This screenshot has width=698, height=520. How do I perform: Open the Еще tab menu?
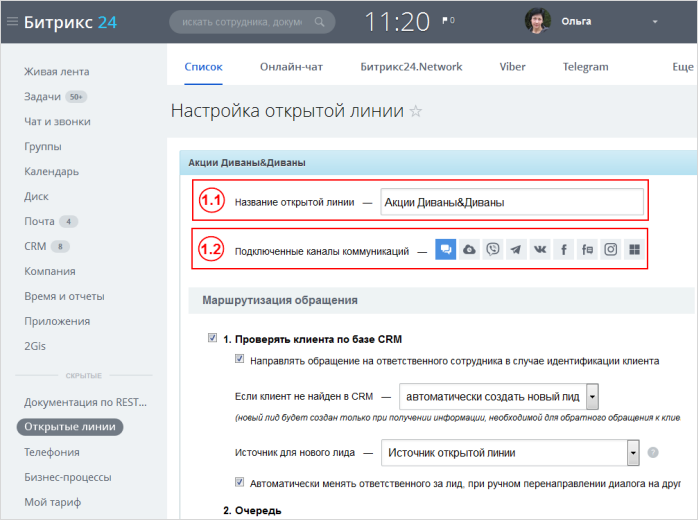point(683,67)
